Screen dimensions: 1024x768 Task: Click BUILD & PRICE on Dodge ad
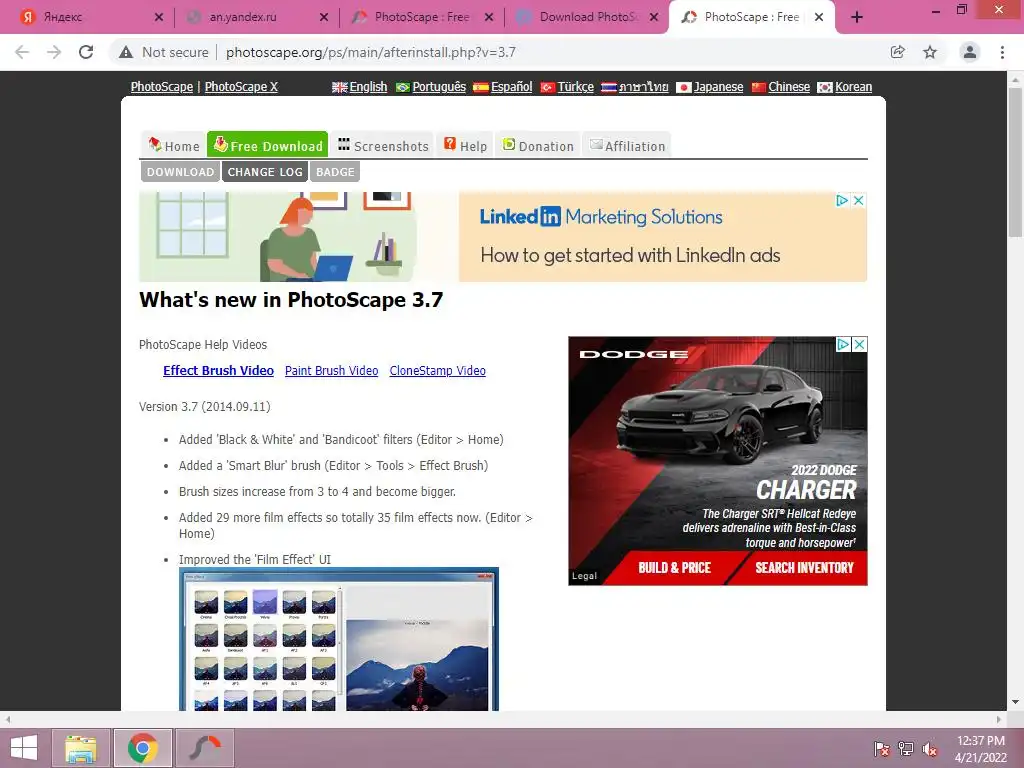pyautogui.click(x=675, y=568)
